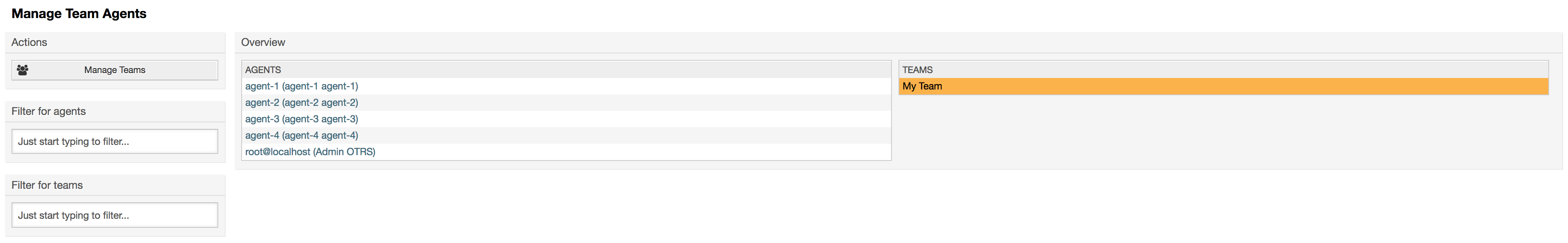Click white row background beside root@localhost entry

(633, 152)
